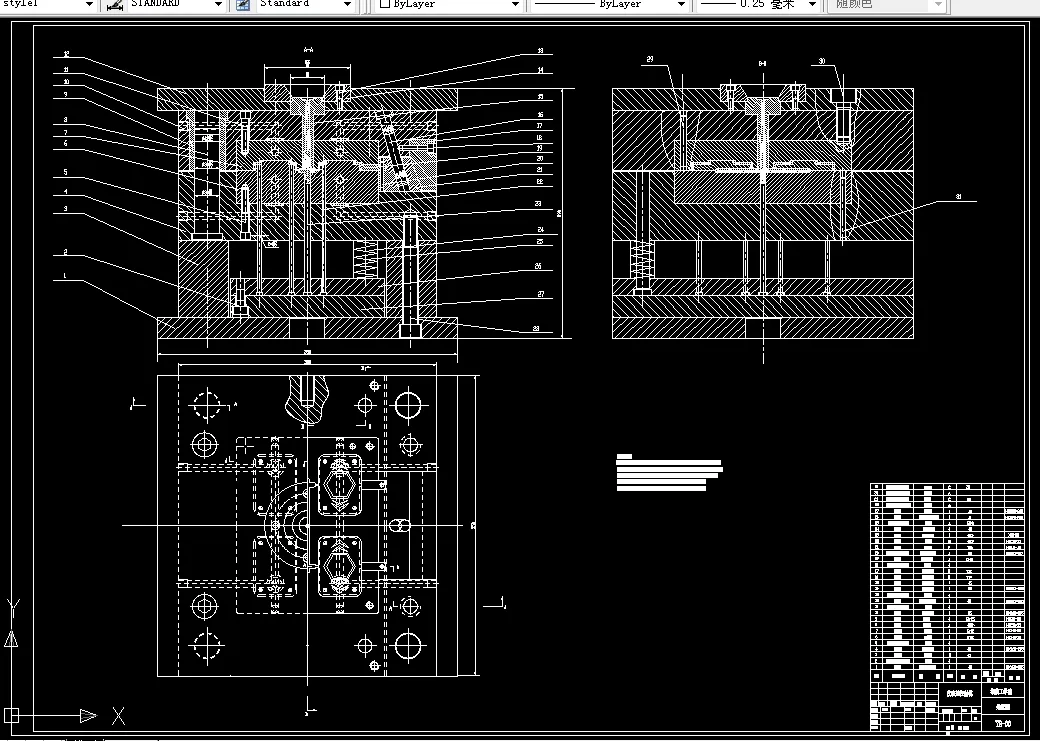The height and width of the screenshot is (741, 1040).
Task: Select part balloon number 27
Action: tap(541, 294)
